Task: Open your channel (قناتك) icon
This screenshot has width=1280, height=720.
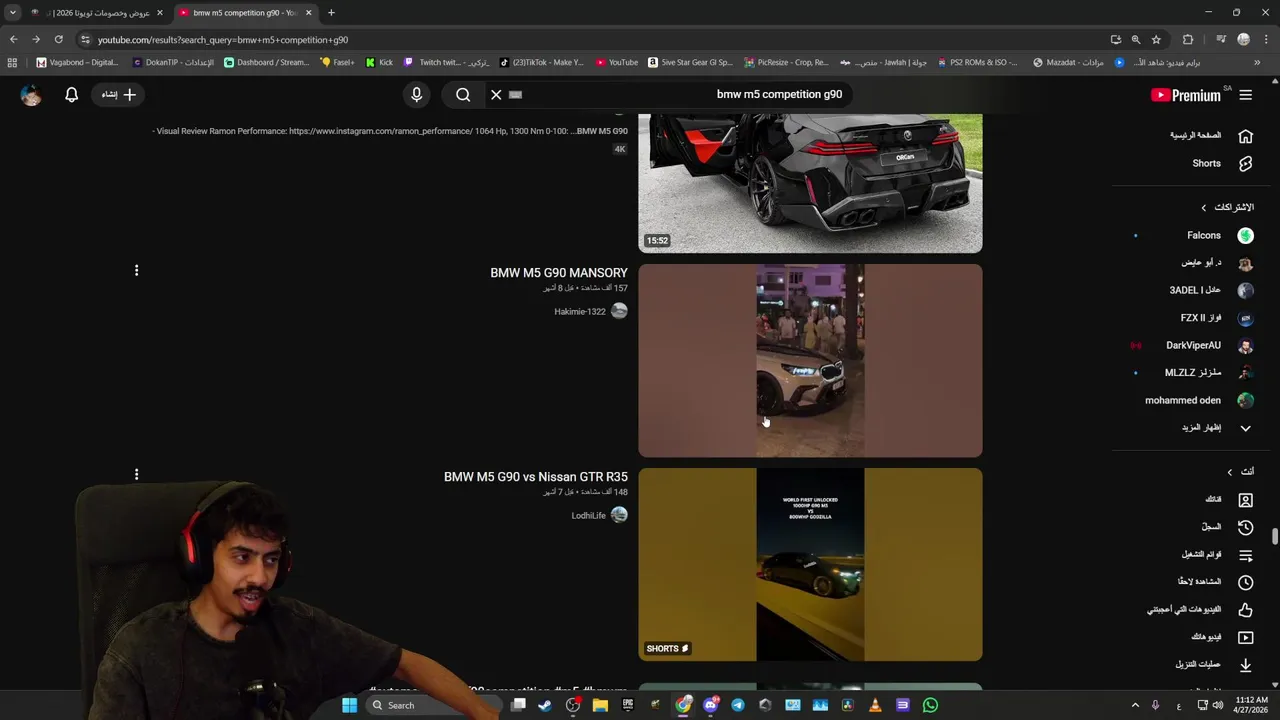Action: 1246,499
